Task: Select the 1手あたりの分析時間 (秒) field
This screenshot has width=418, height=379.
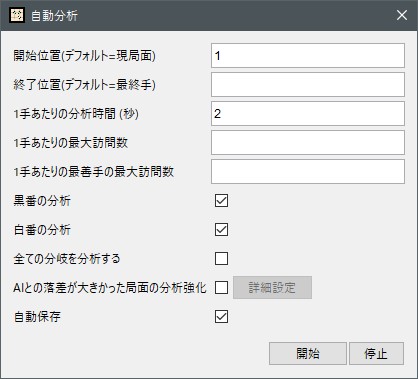Action: pyautogui.click(x=308, y=114)
